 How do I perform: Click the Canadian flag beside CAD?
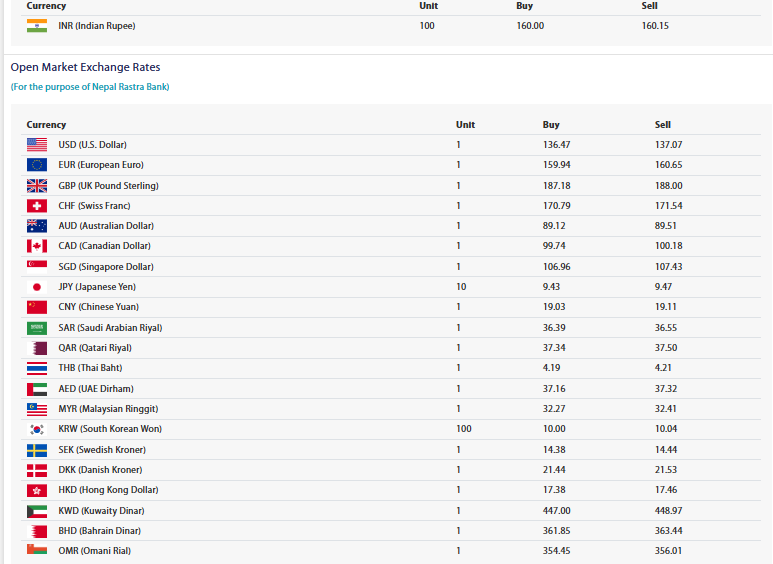[x=37, y=246]
